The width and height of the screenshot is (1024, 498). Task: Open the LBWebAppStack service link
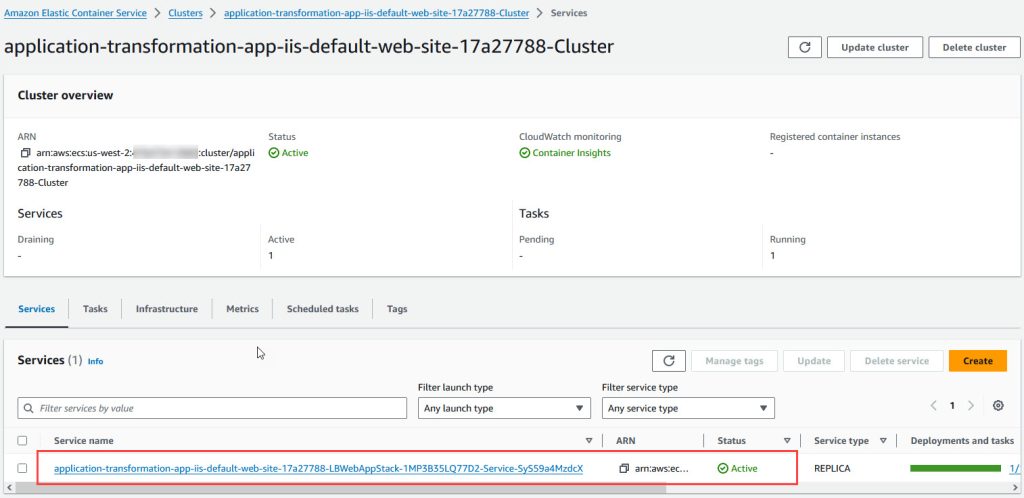[x=319, y=469]
